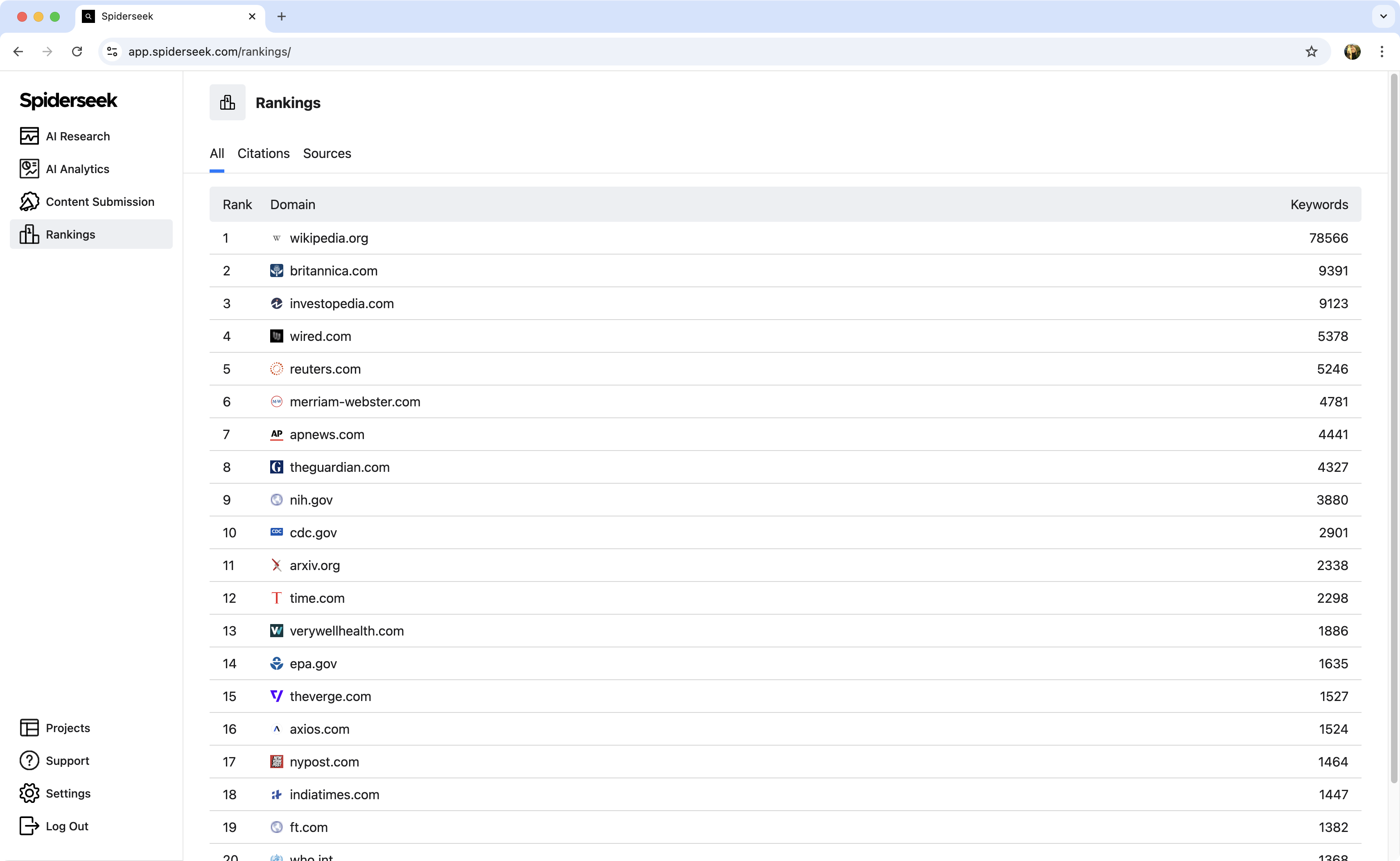Go back in the browser
Viewport: 1400px width, 861px height.
point(18,52)
